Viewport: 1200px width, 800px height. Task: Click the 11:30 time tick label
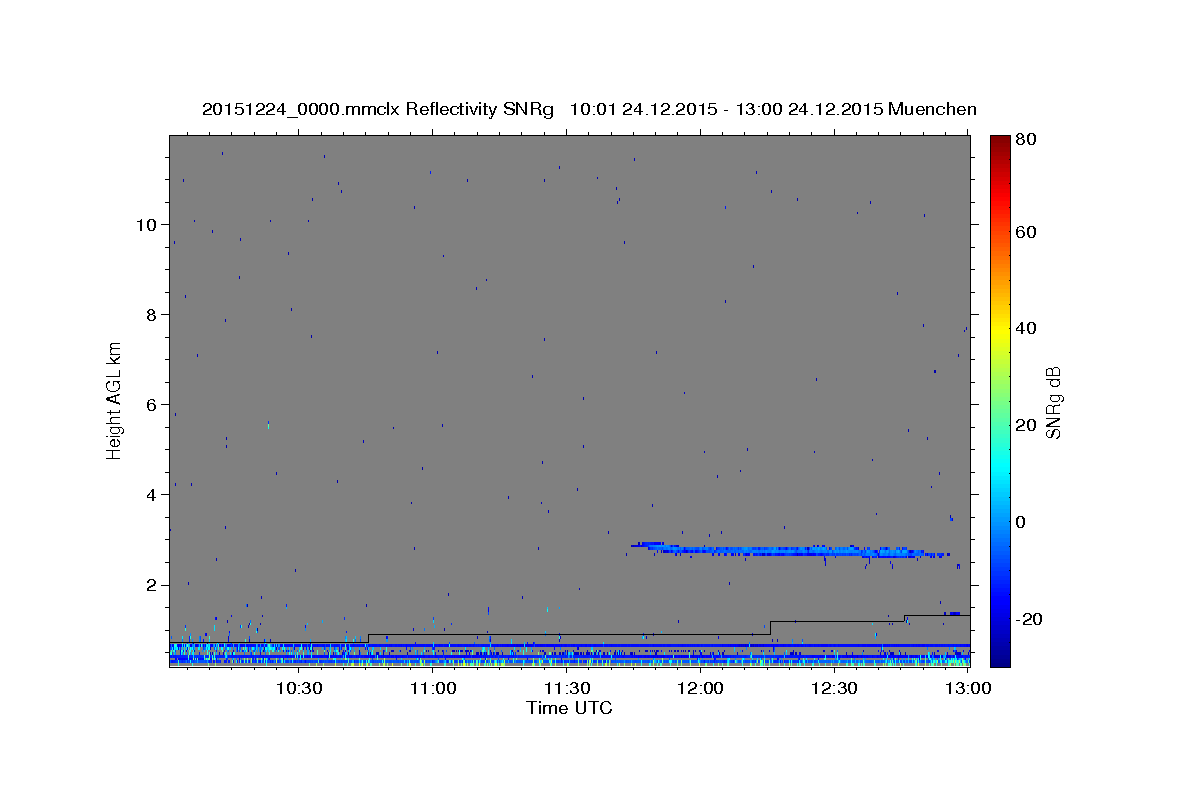(x=566, y=688)
